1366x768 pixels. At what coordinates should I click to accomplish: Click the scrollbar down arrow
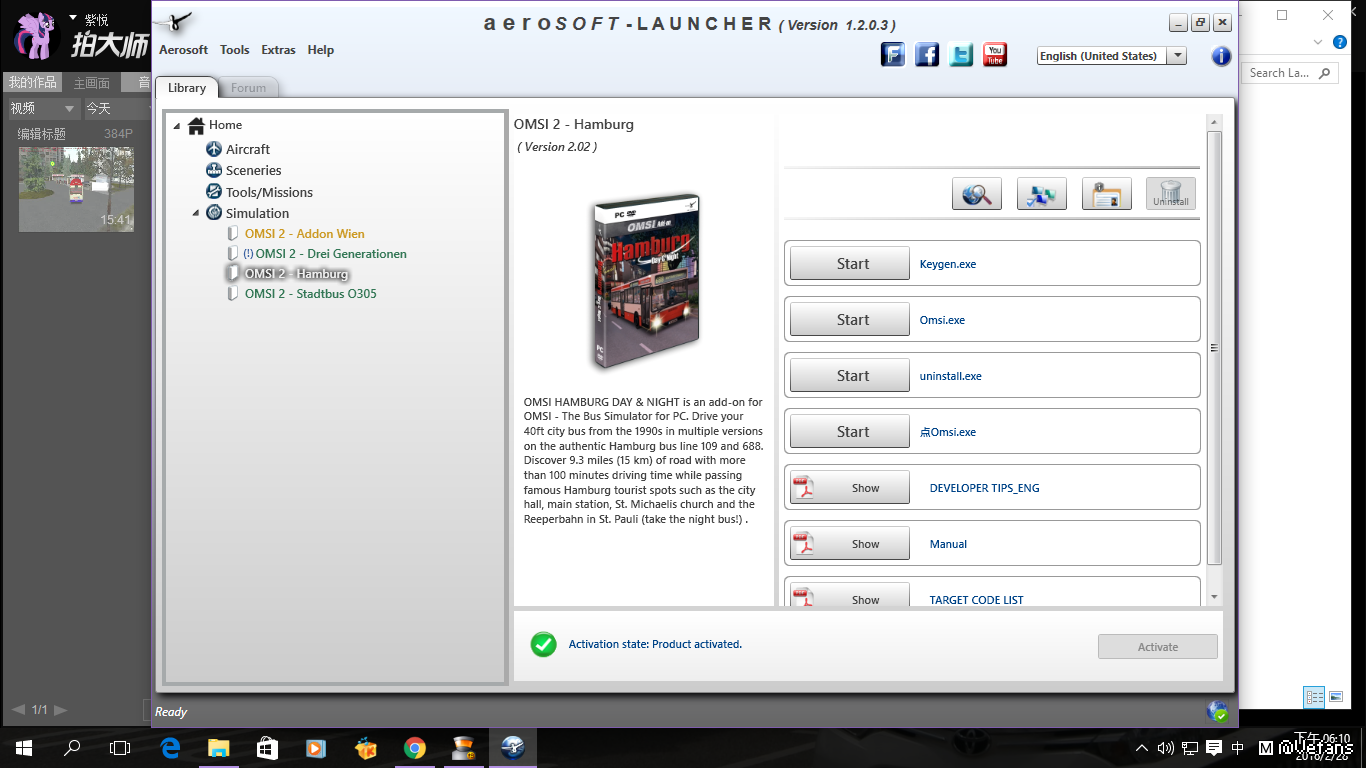tap(1215, 598)
